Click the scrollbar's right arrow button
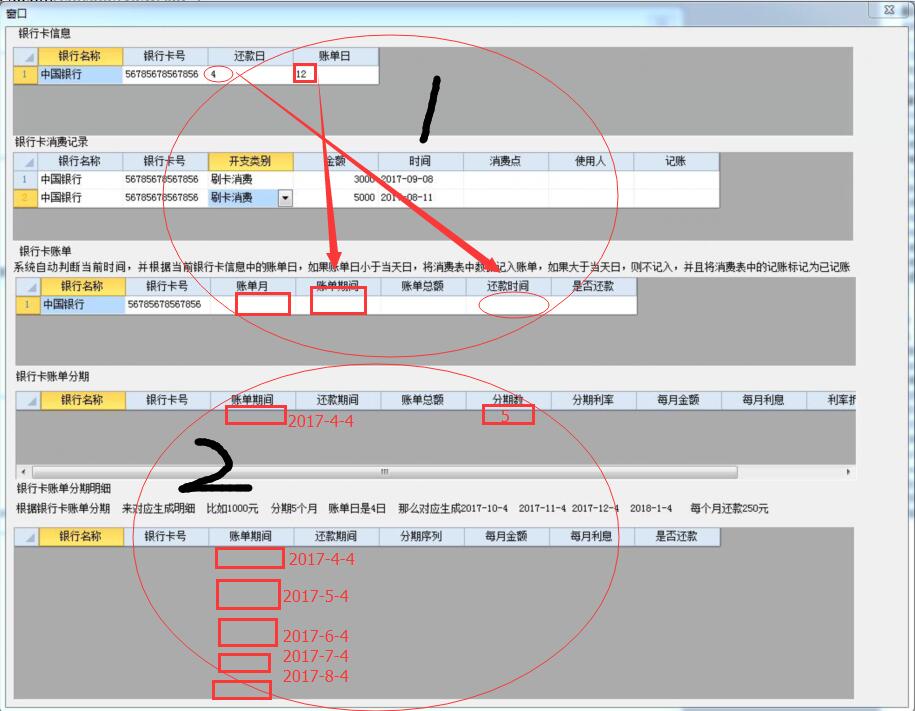Viewport: 915px width, 711px height. coord(848,472)
